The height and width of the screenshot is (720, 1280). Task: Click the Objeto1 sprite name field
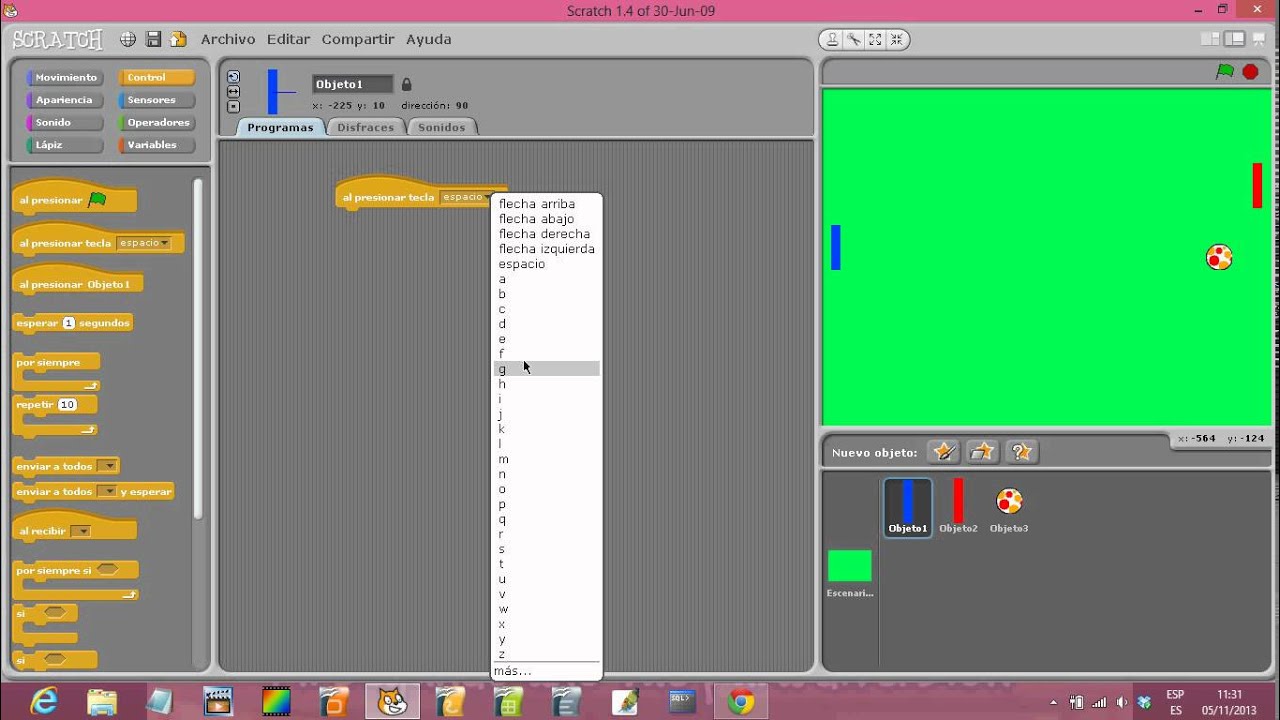point(352,84)
